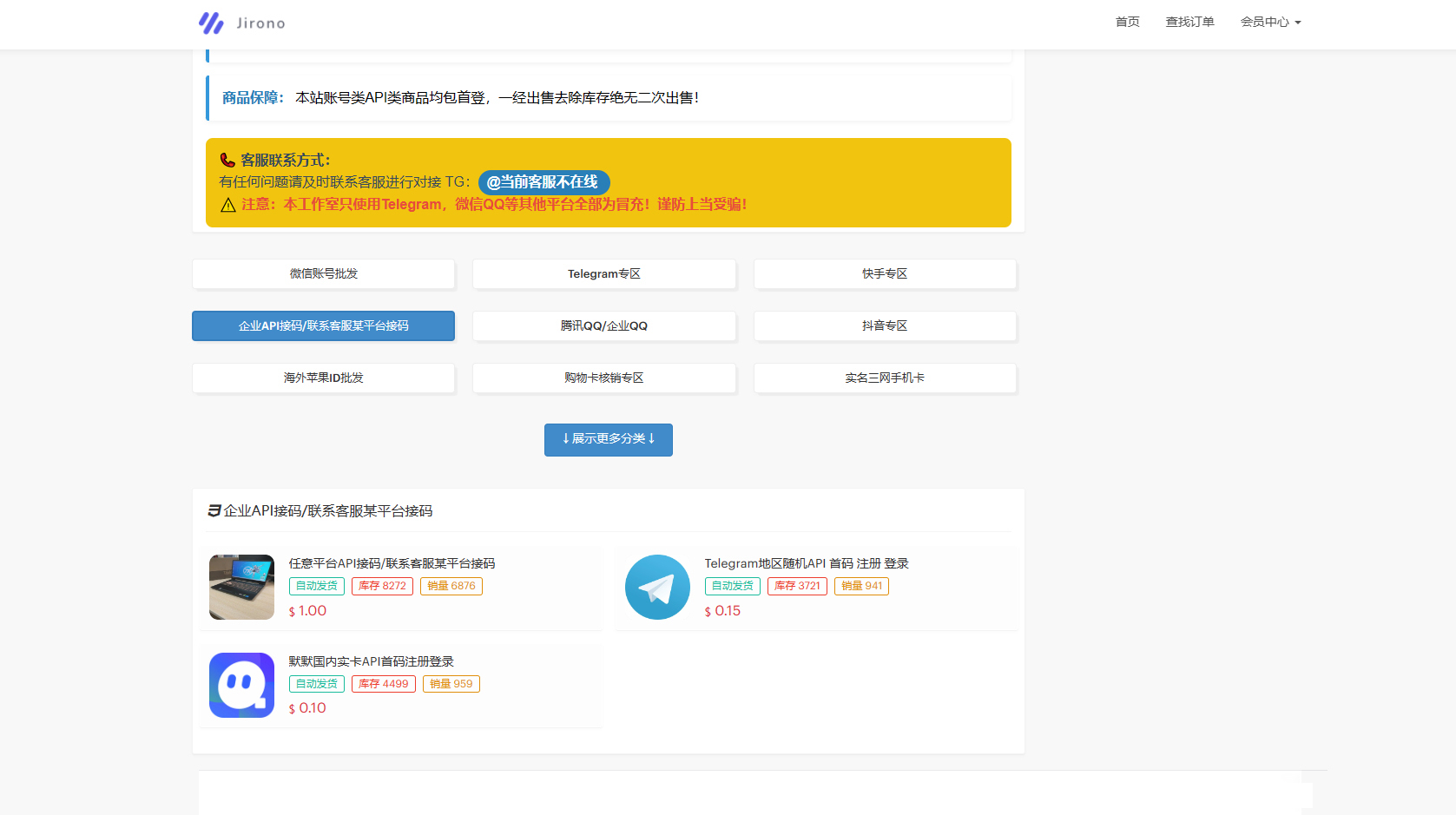Select the Telegram paper-plane product icon
Viewport: 1456px width, 815px height.
click(x=657, y=587)
